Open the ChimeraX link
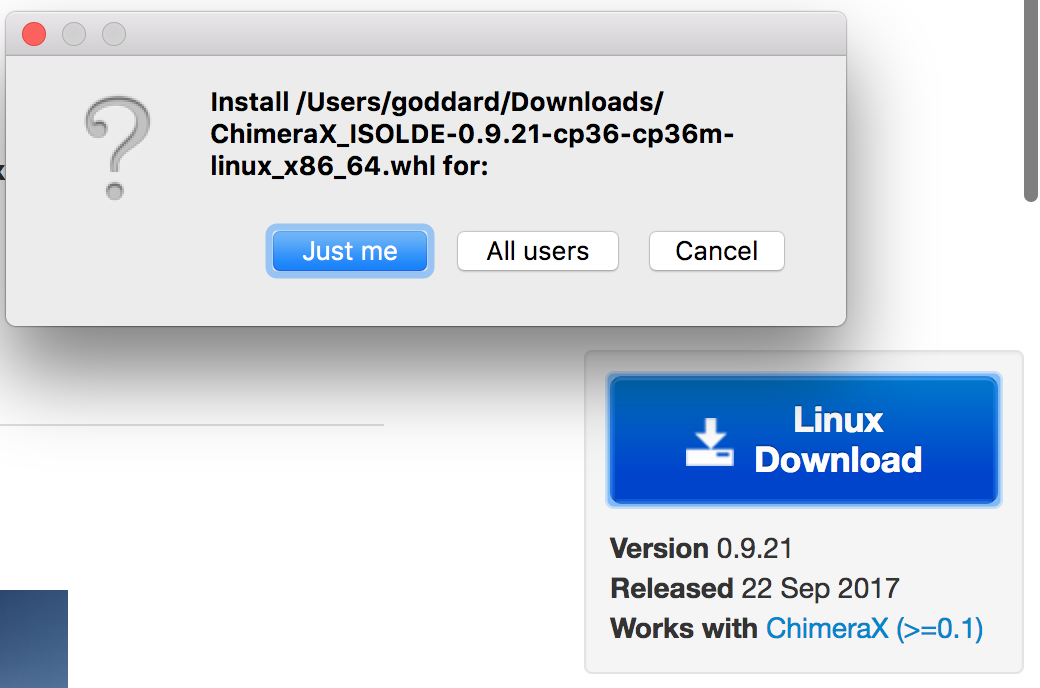 826,628
